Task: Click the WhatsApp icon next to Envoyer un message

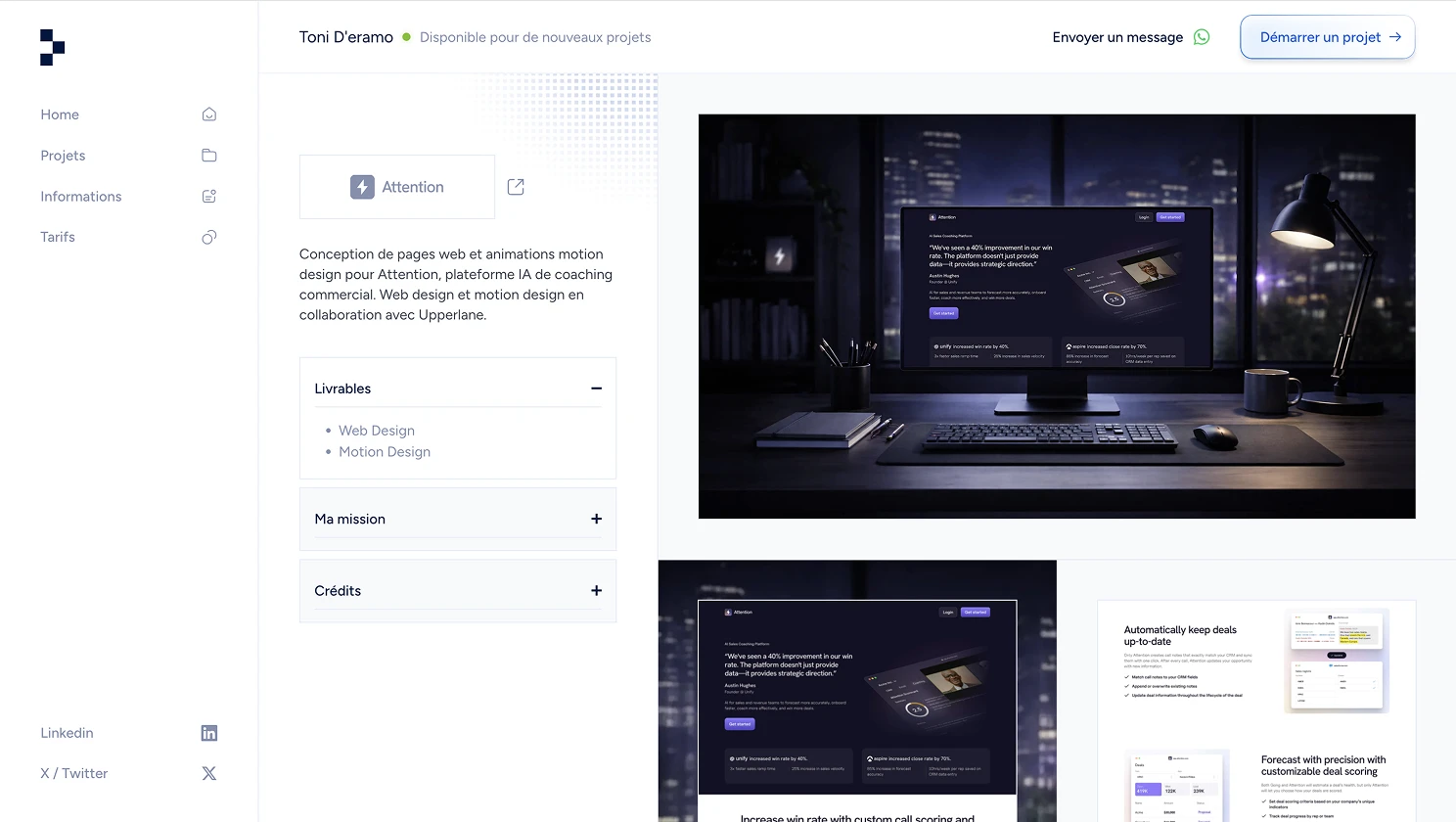Action: point(1202,36)
